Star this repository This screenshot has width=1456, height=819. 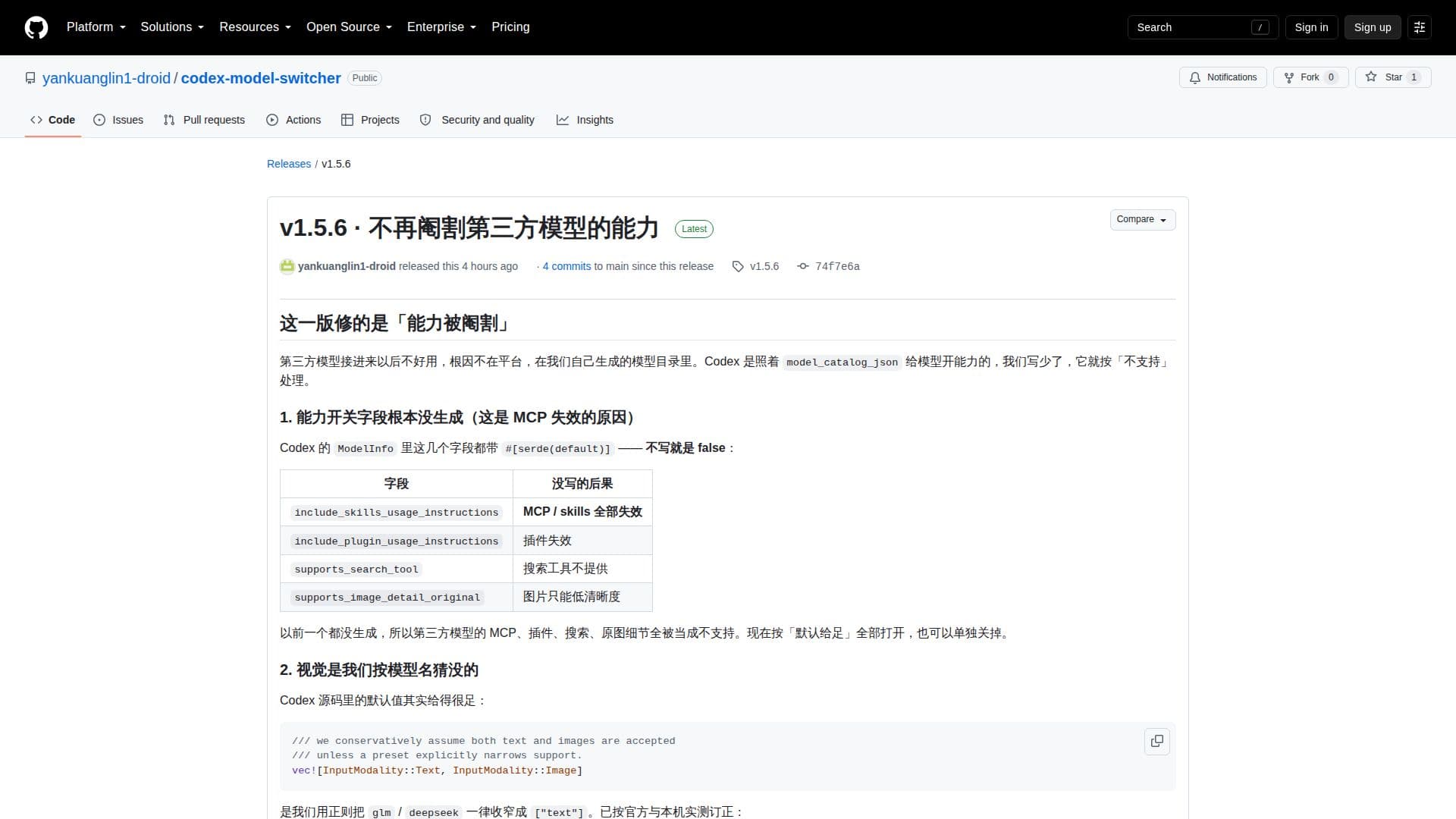[x=1393, y=77]
